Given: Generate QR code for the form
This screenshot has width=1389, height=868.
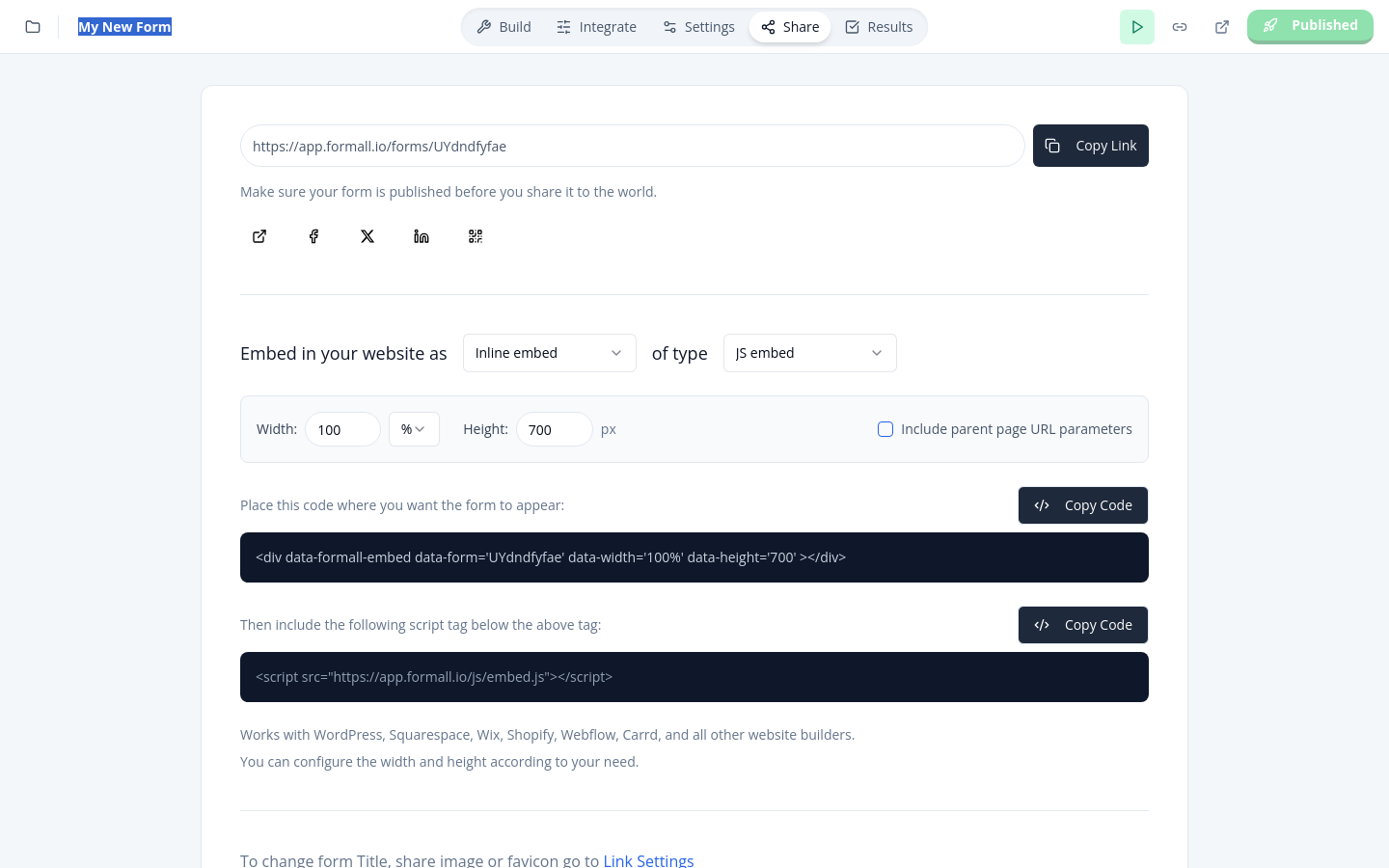Looking at the screenshot, I should [x=476, y=236].
